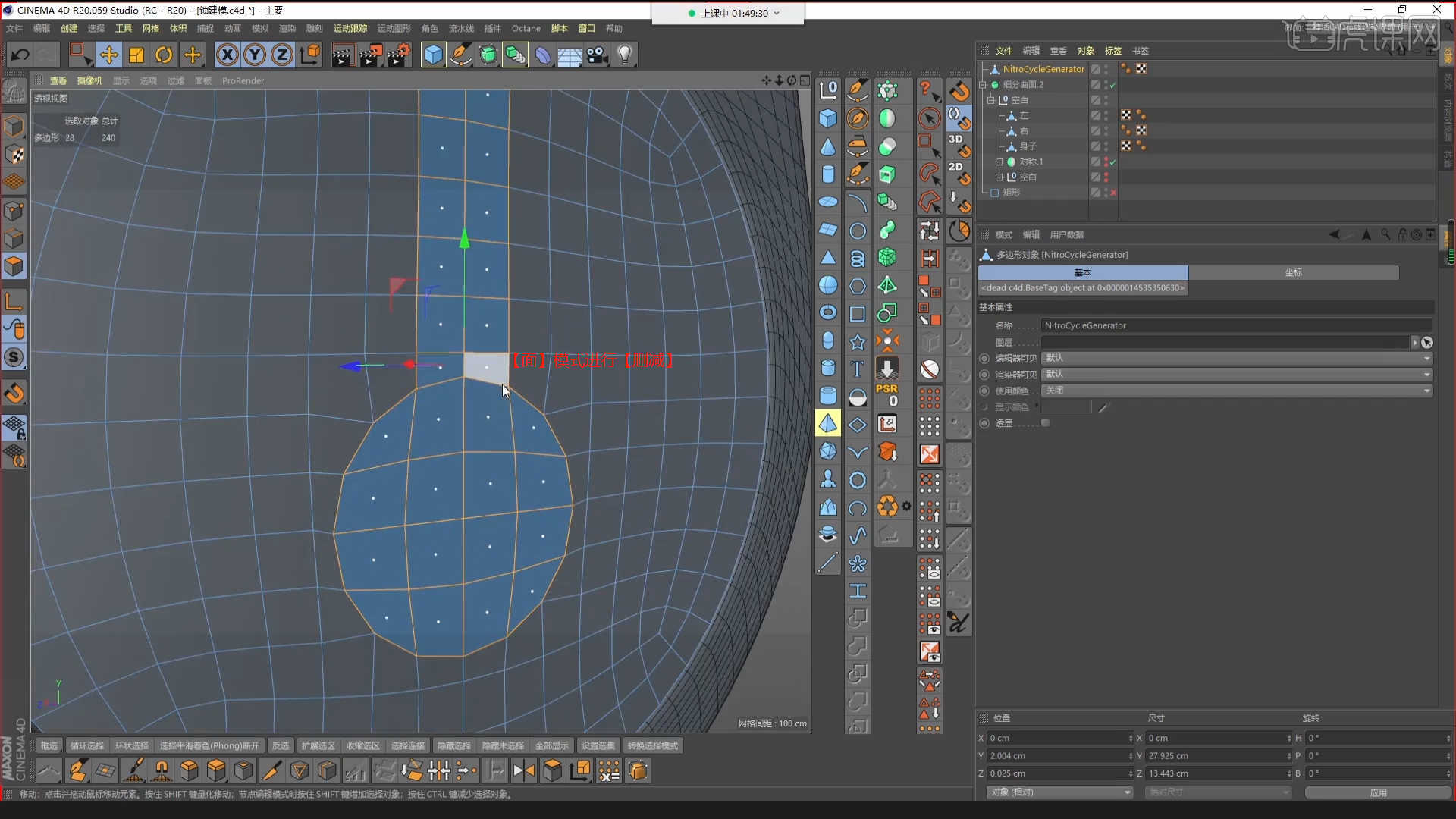
Task: Select NitroCycleGenerator in object tree
Action: click(x=1043, y=69)
